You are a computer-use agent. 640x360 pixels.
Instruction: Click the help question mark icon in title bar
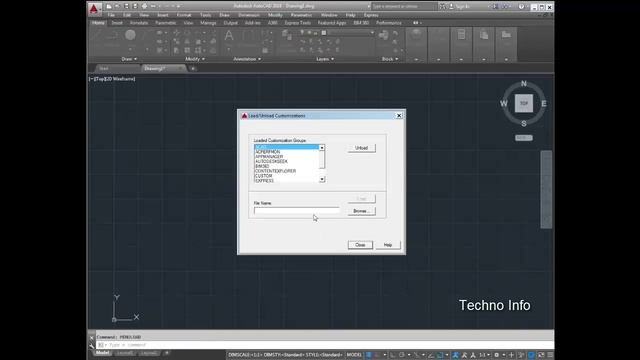(521, 7)
